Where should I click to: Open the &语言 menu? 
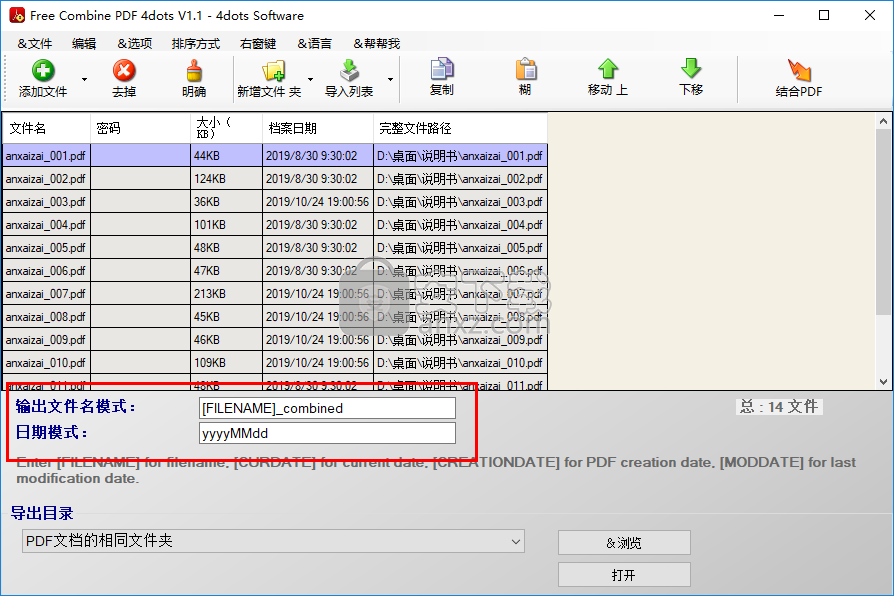click(x=314, y=43)
